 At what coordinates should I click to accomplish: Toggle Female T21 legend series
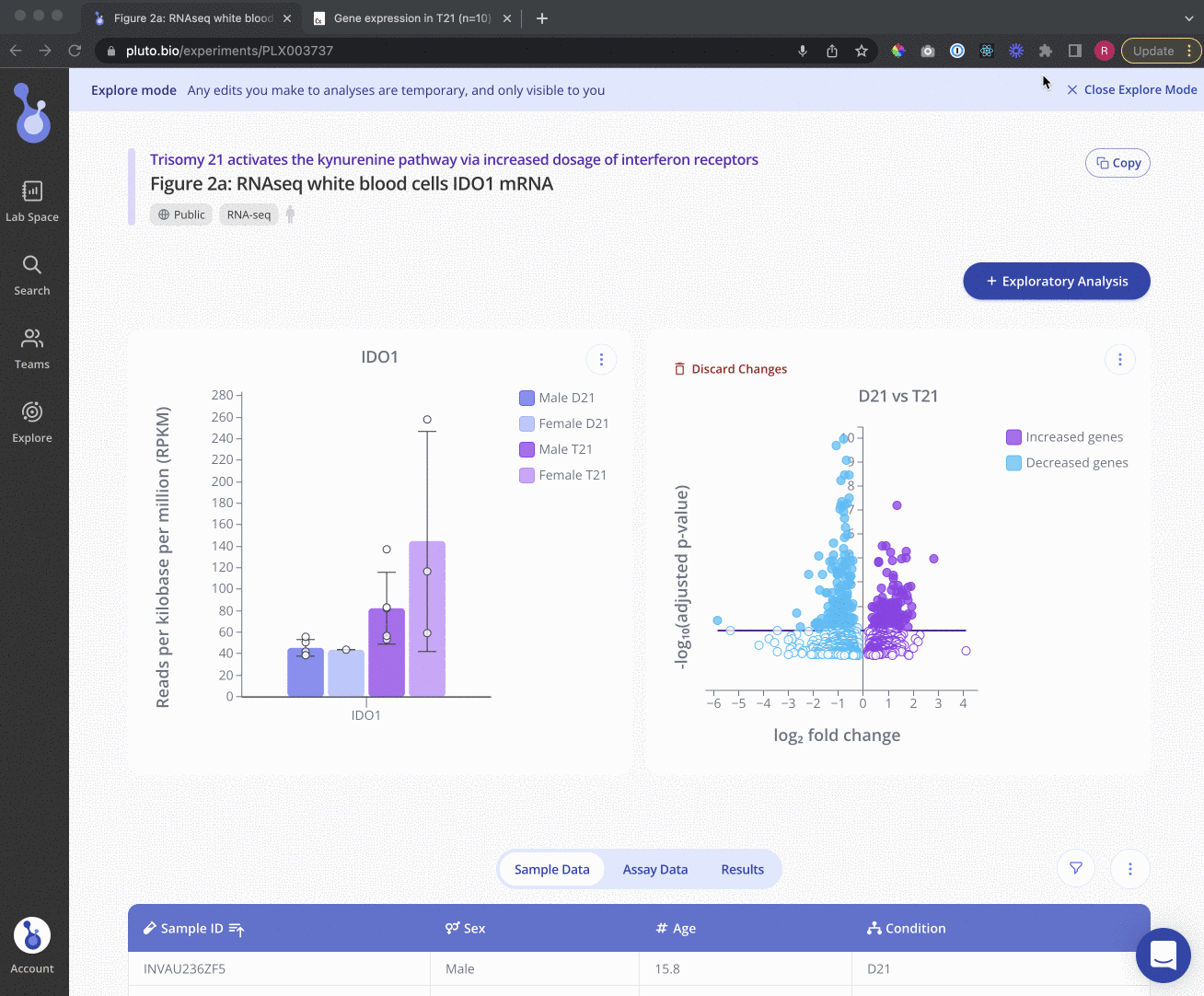pyautogui.click(x=561, y=475)
